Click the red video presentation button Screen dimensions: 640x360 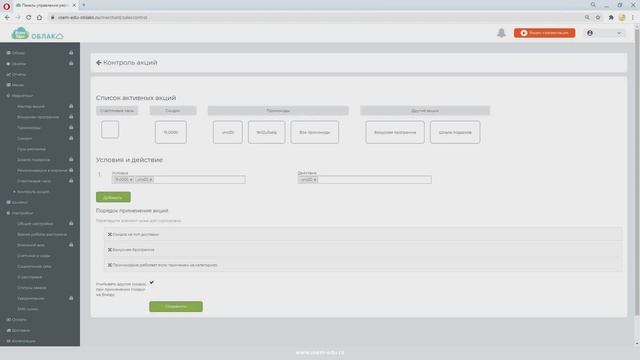click(x=544, y=33)
